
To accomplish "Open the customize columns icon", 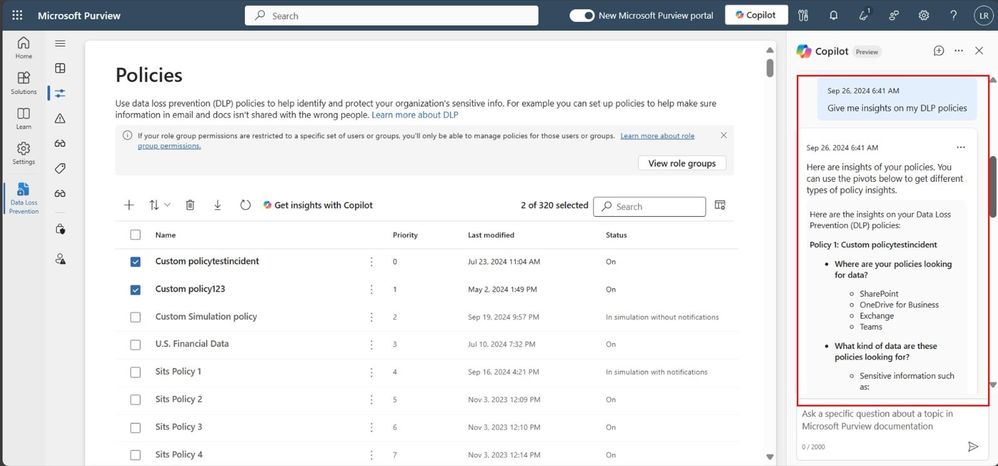I will (x=720, y=205).
